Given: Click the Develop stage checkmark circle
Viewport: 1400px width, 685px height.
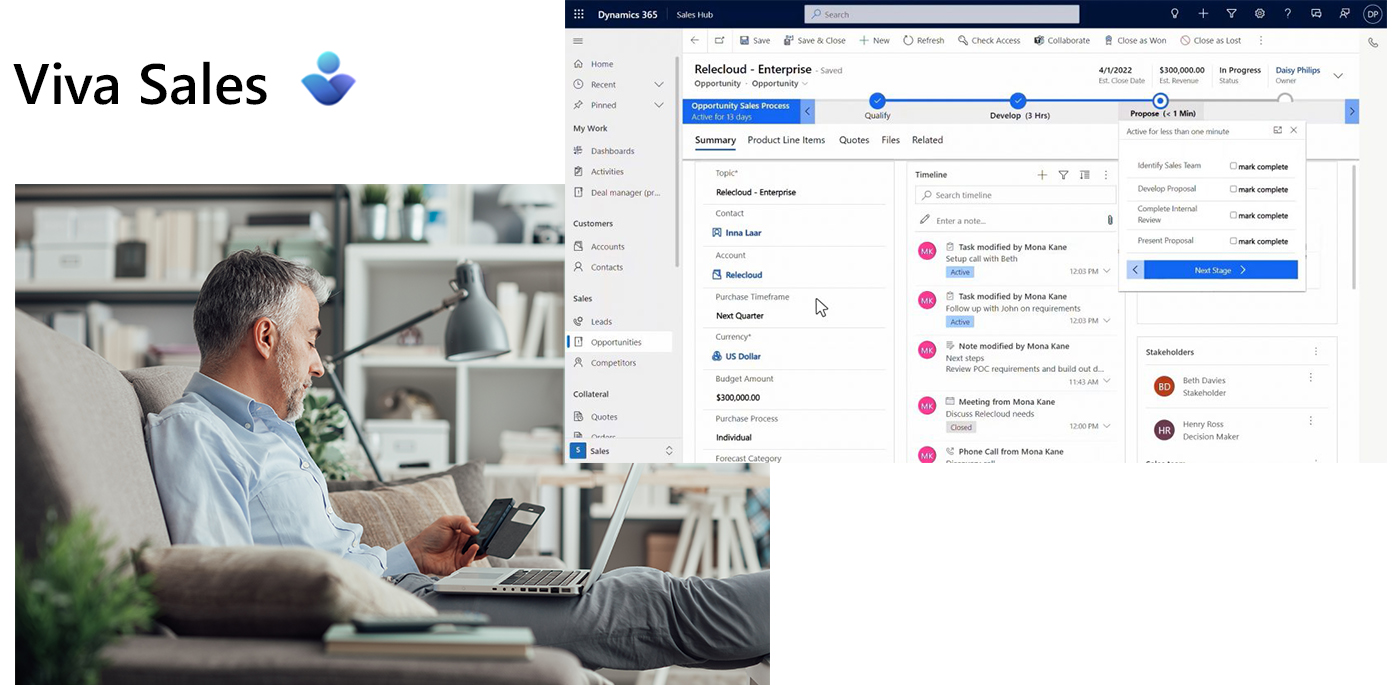Looking at the screenshot, I should pyautogui.click(x=1018, y=100).
